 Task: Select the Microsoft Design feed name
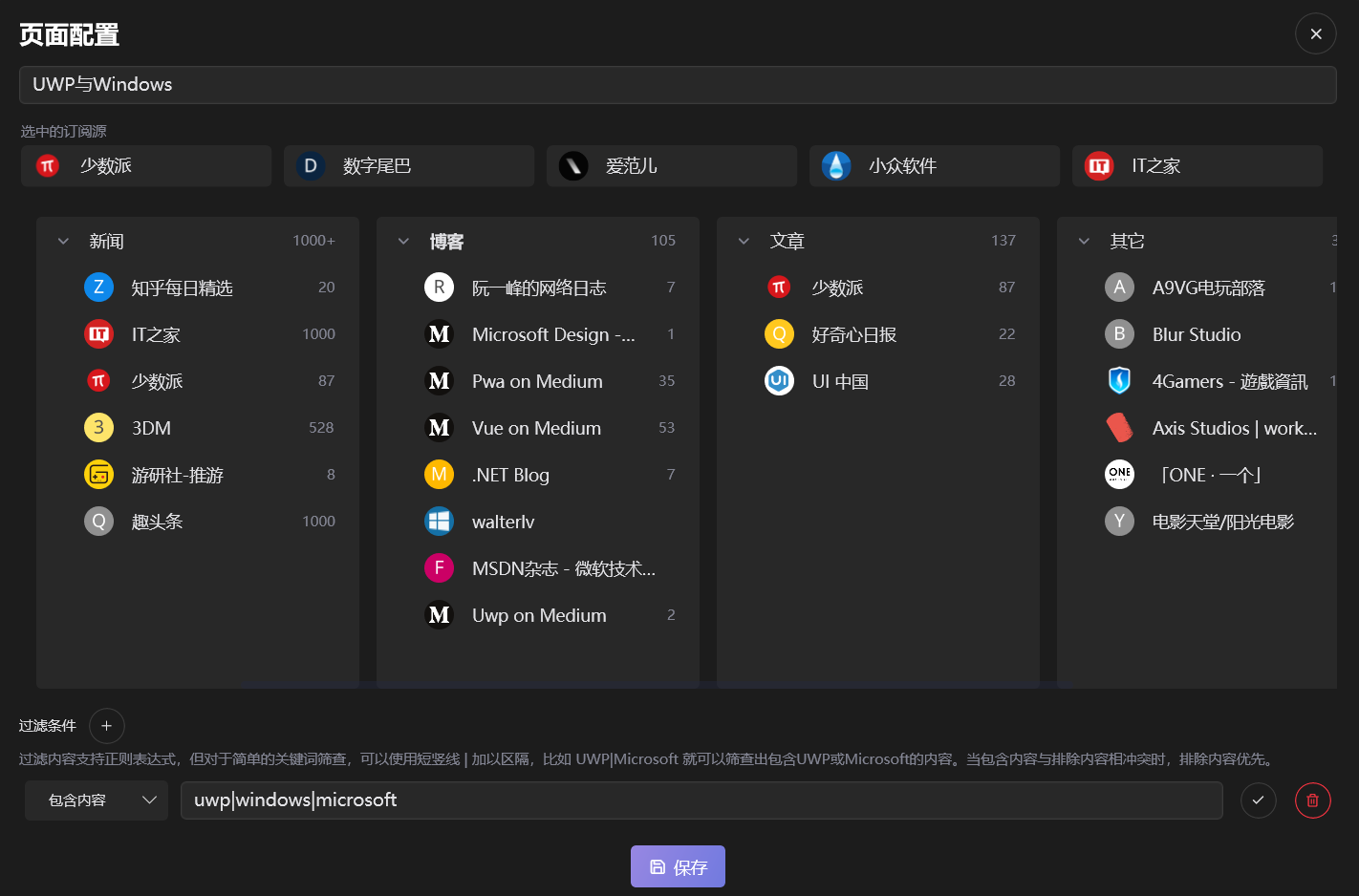pyautogui.click(x=553, y=334)
